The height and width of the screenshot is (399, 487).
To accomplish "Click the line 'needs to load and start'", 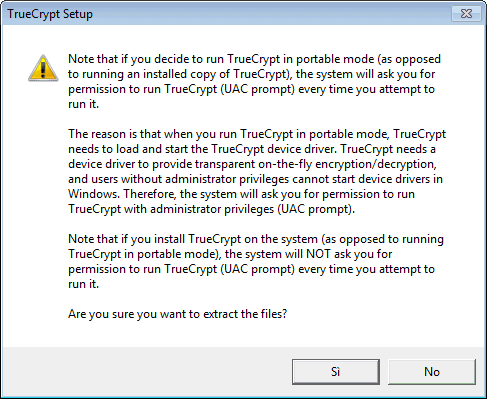I will point(252,149).
